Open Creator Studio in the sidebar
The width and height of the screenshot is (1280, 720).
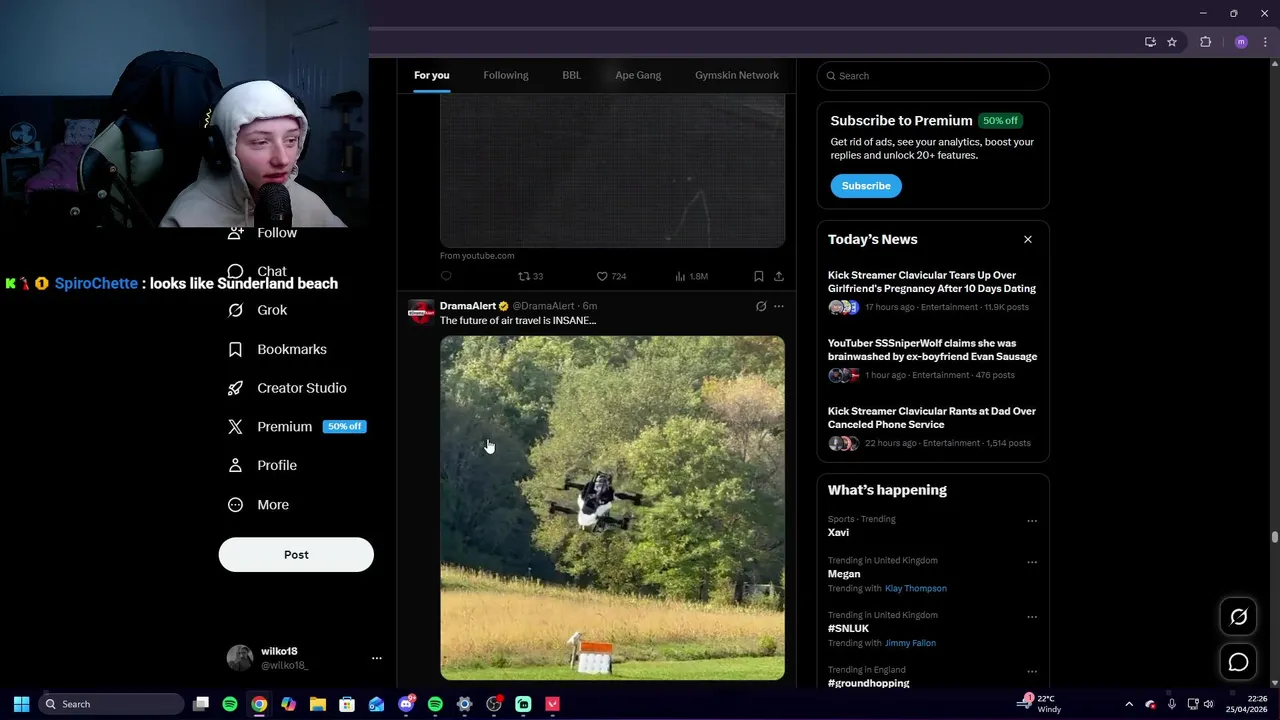tap(288, 388)
